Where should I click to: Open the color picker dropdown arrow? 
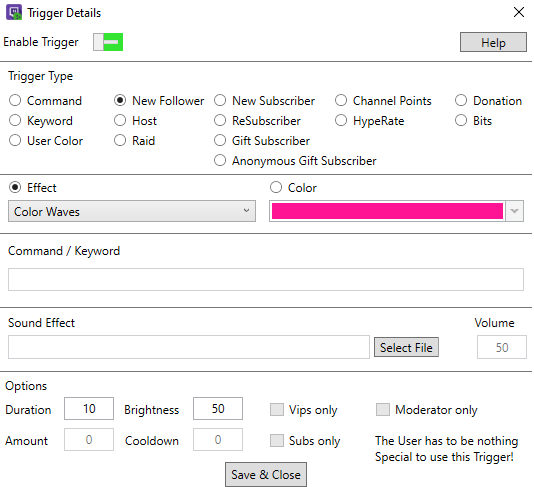(515, 211)
